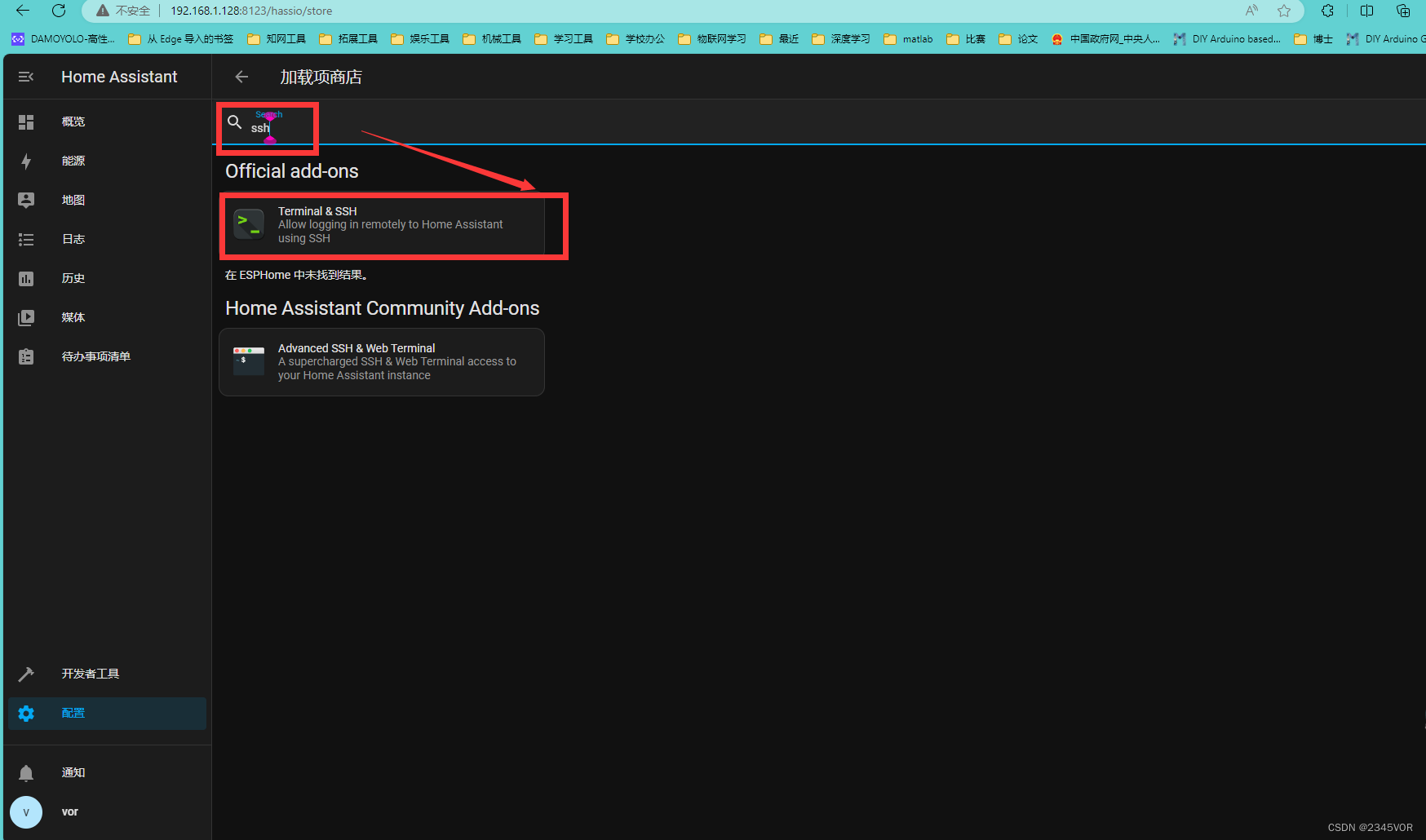Open the 拓展工具 bookmark folder
Image resolution: width=1426 pixels, height=840 pixels.
348,38
